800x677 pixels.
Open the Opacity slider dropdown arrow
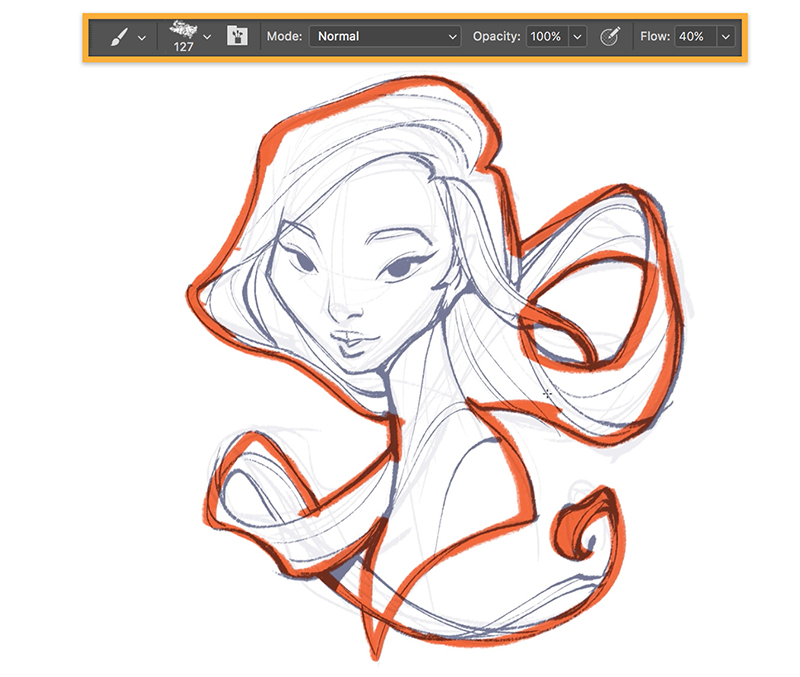[577, 37]
